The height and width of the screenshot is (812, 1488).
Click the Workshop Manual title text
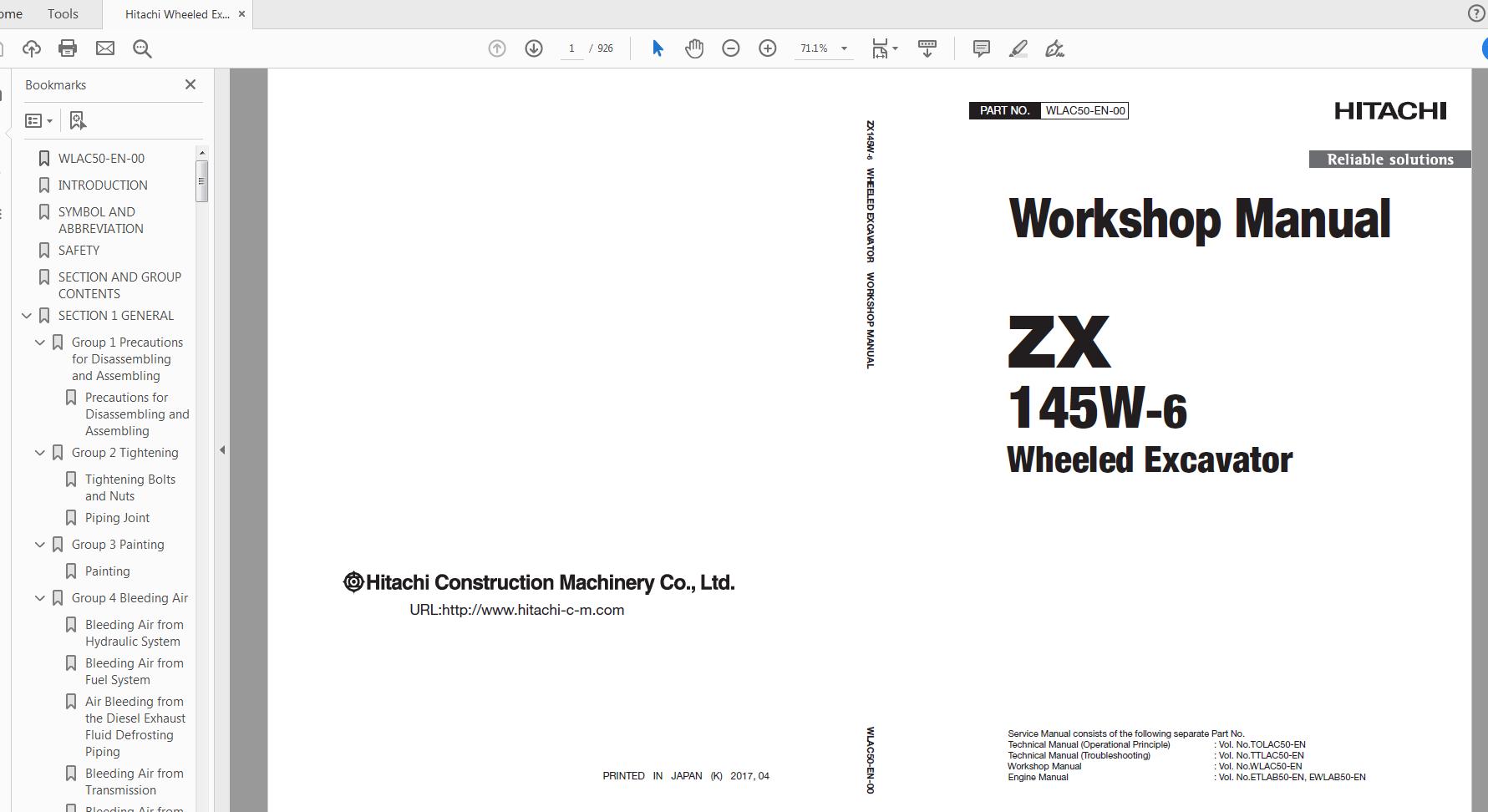coord(1200,219)
